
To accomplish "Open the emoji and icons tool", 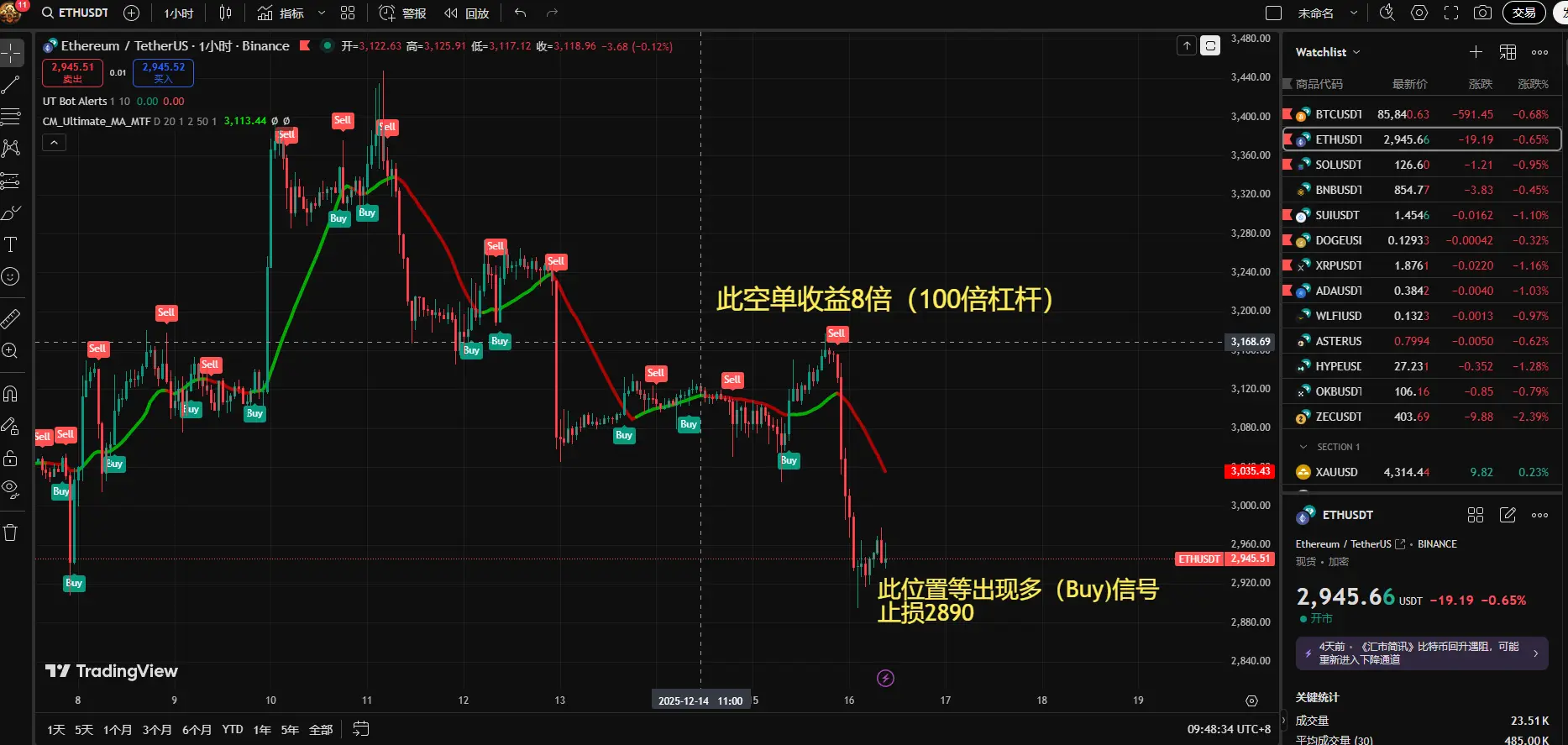I will [11, 276].
